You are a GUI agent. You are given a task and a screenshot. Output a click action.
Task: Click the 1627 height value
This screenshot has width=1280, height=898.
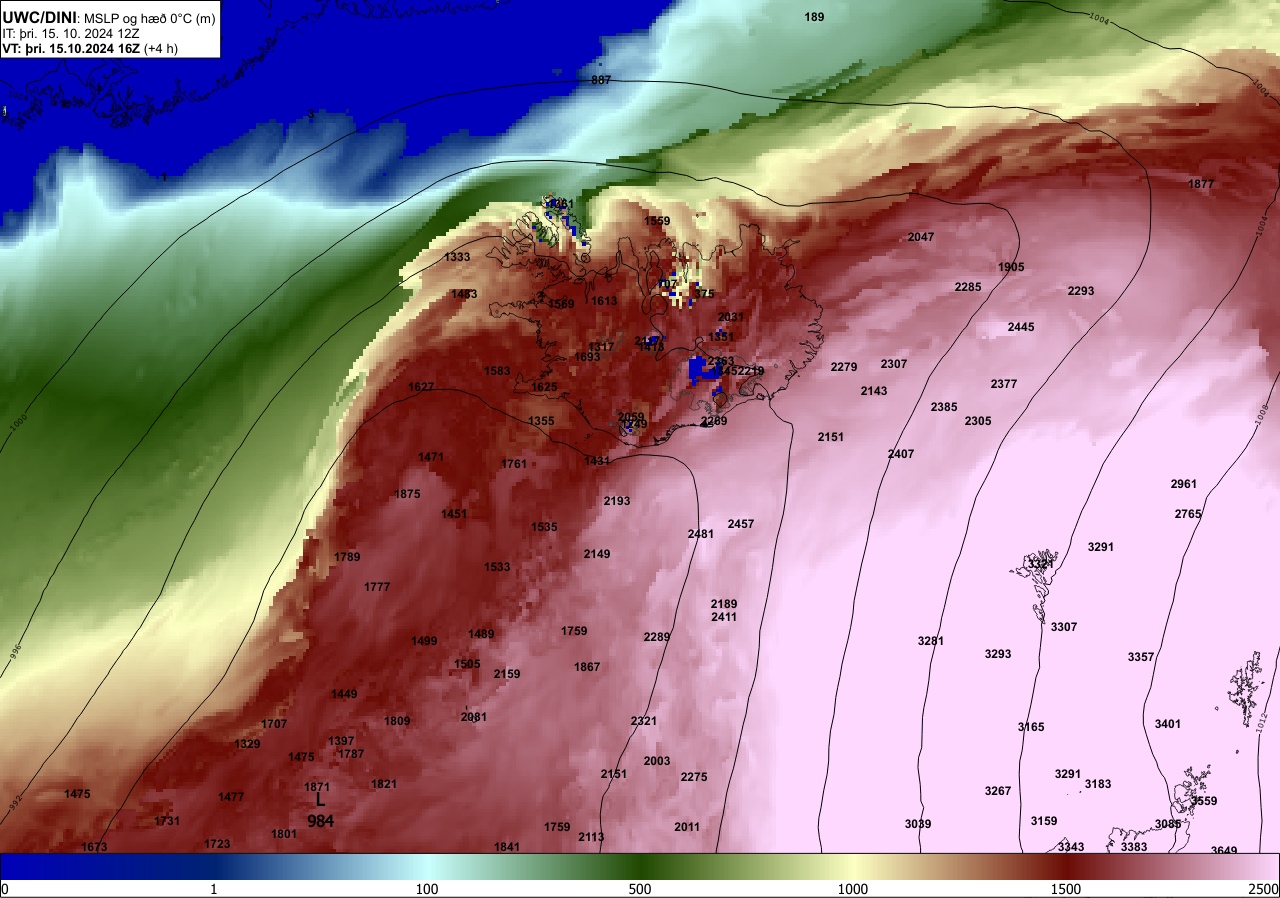pyautogui.click(x=421, y=387)
